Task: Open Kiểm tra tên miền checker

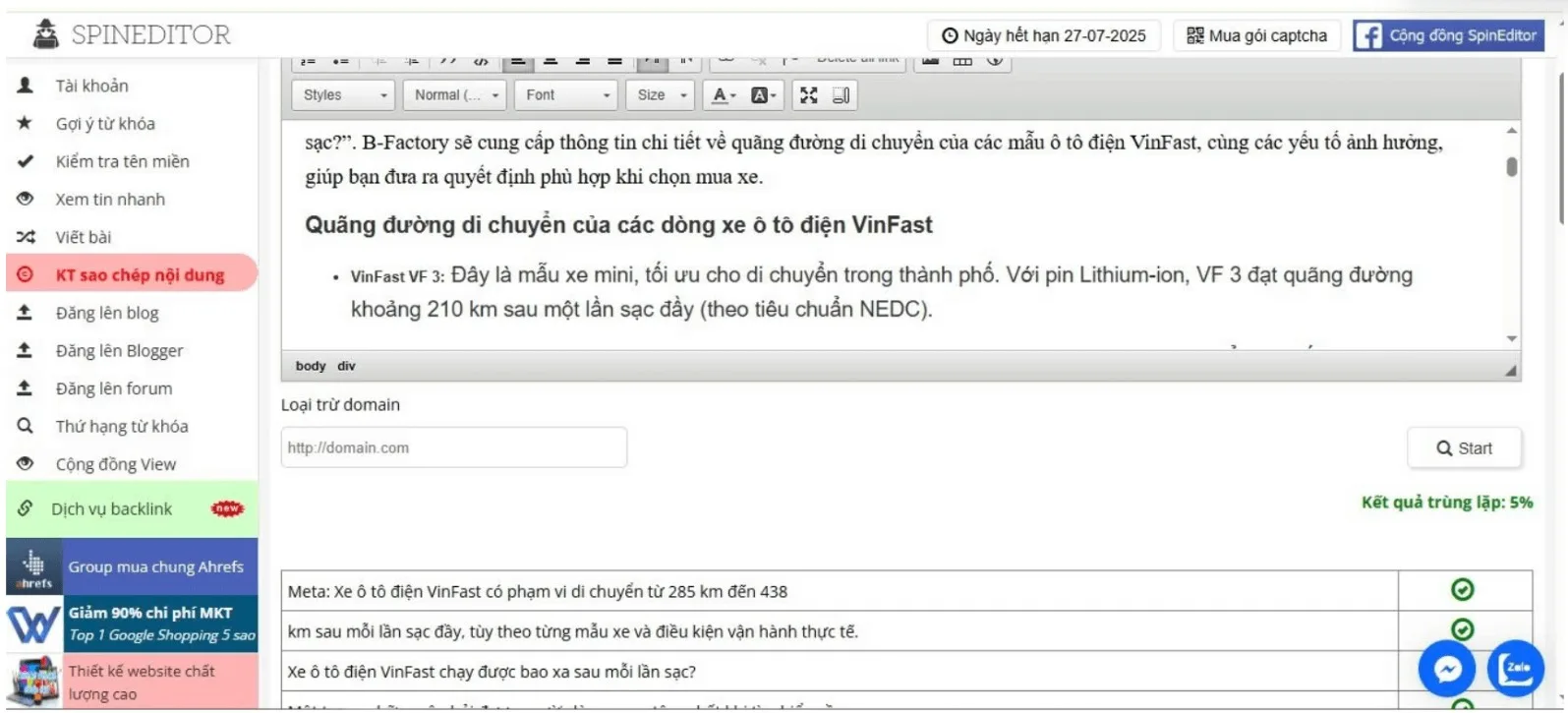Action: click(x=122, y=161)
